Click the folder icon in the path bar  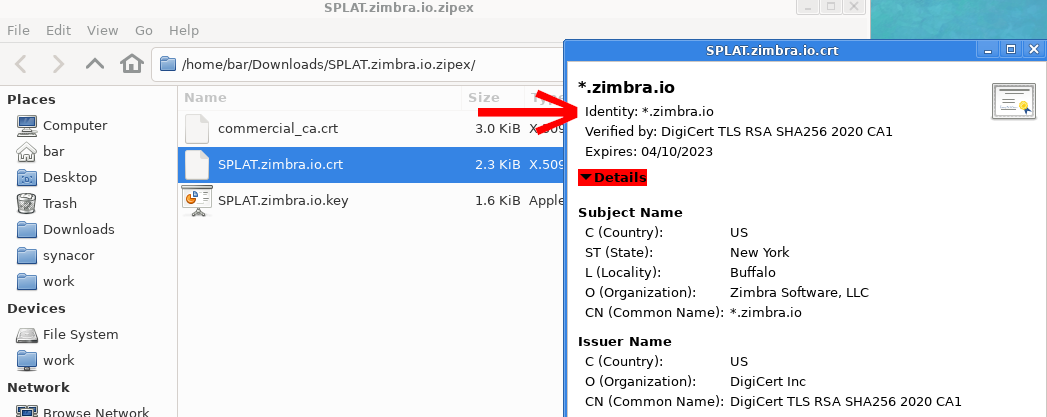(x=168, y=65)
